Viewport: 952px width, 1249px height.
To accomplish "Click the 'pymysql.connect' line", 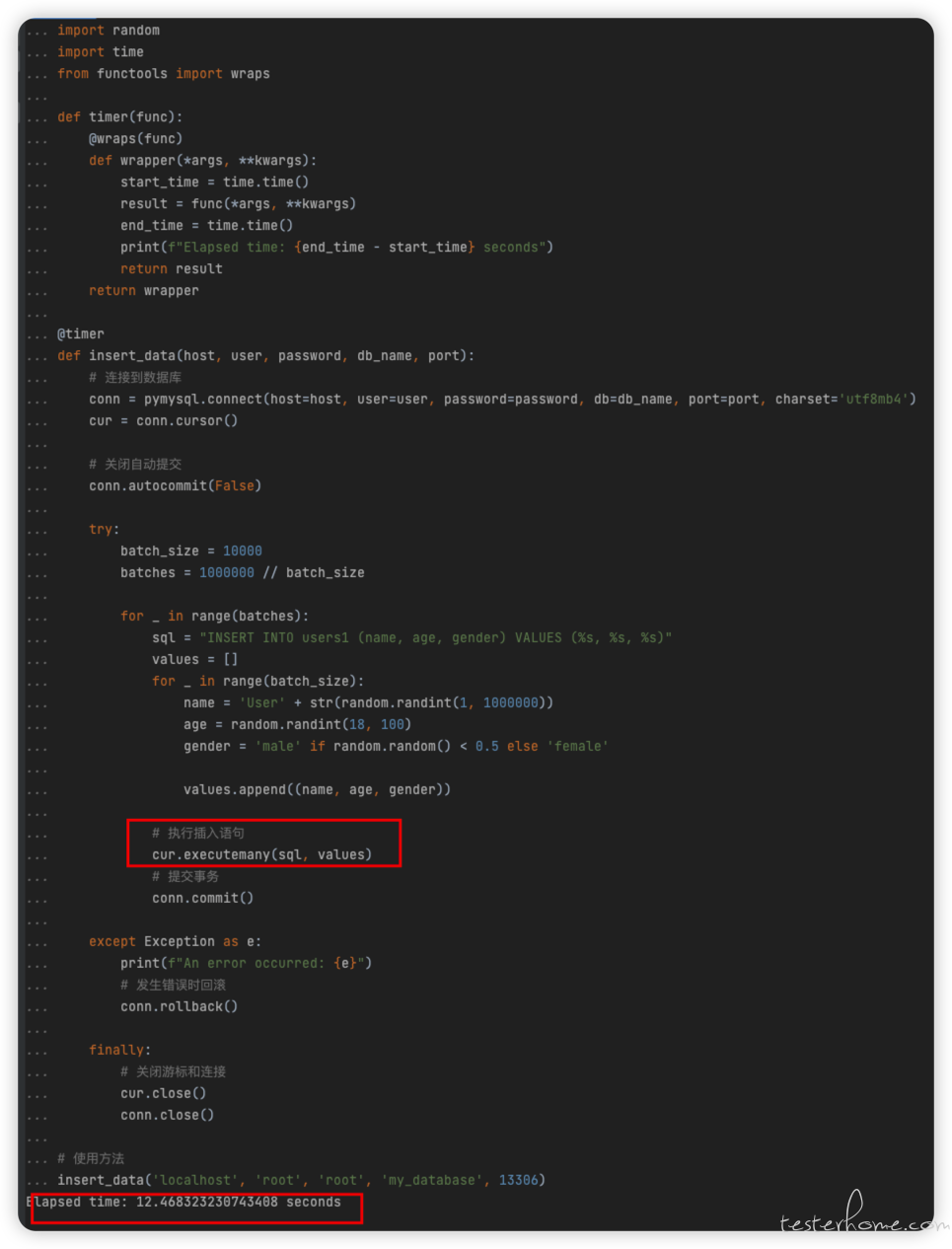I will 503,400.
